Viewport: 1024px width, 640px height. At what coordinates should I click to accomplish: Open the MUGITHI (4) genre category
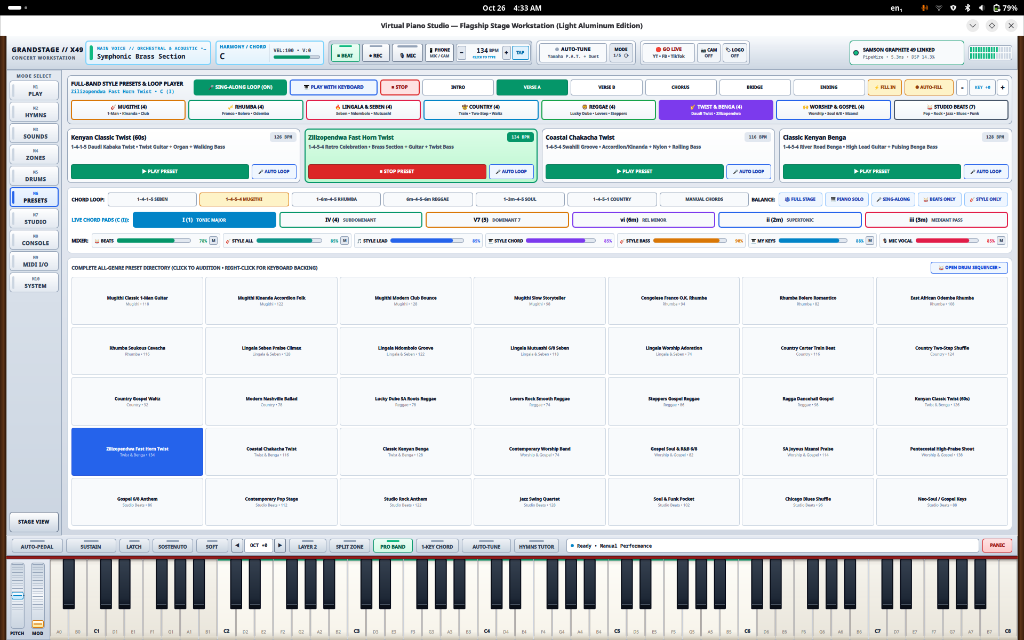click(128, 110)
